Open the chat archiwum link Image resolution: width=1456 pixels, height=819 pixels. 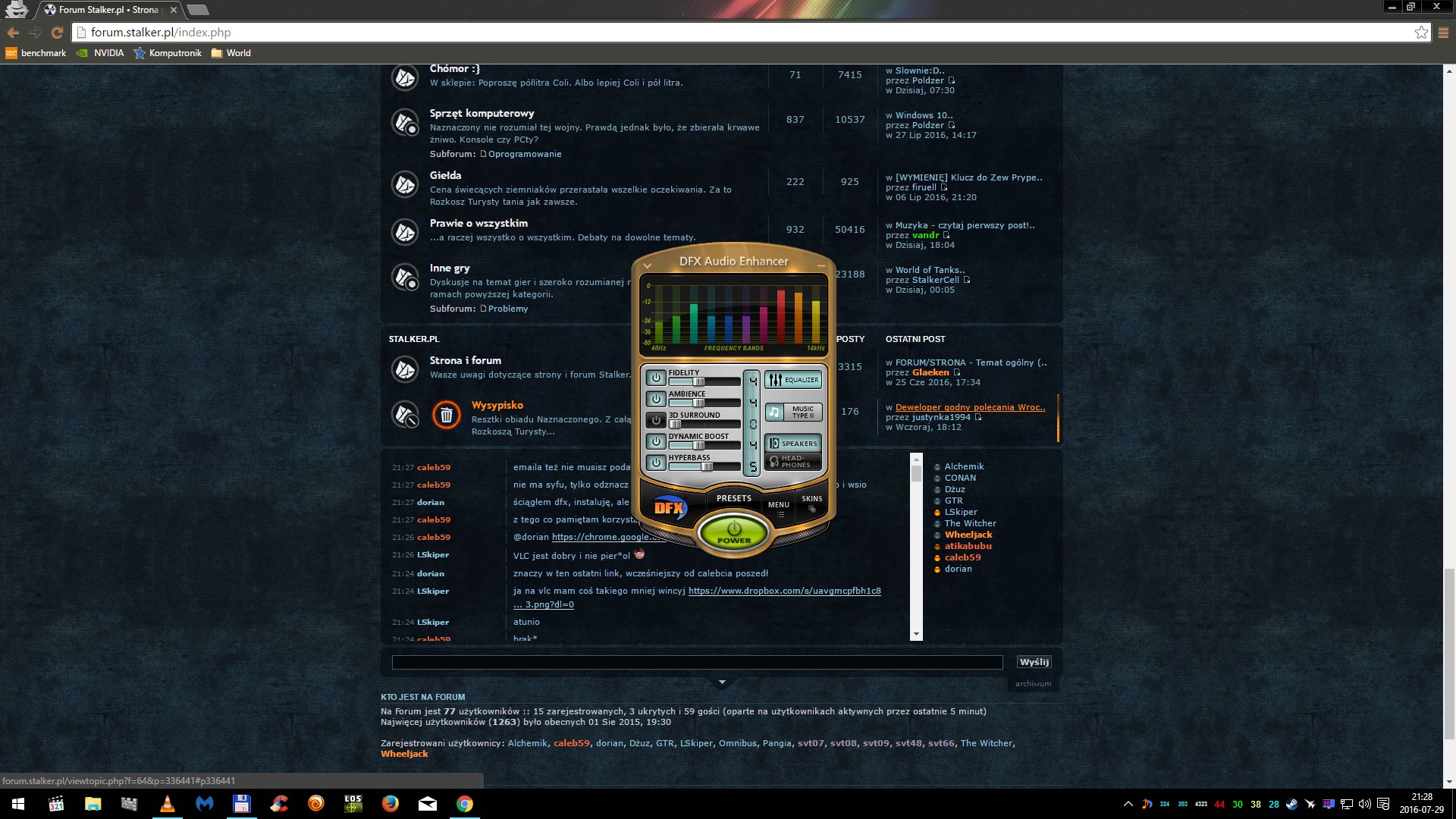coord(1034,684)
